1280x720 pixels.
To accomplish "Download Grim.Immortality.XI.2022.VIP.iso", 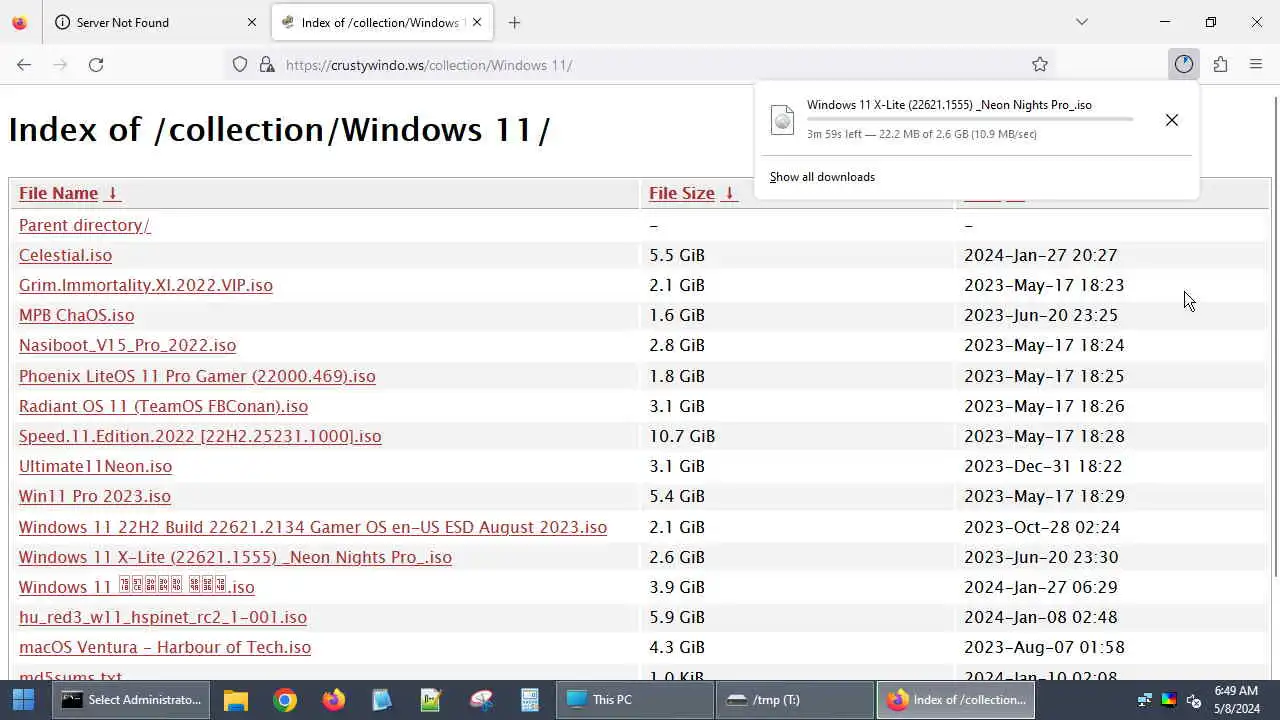I will point(146,285).
